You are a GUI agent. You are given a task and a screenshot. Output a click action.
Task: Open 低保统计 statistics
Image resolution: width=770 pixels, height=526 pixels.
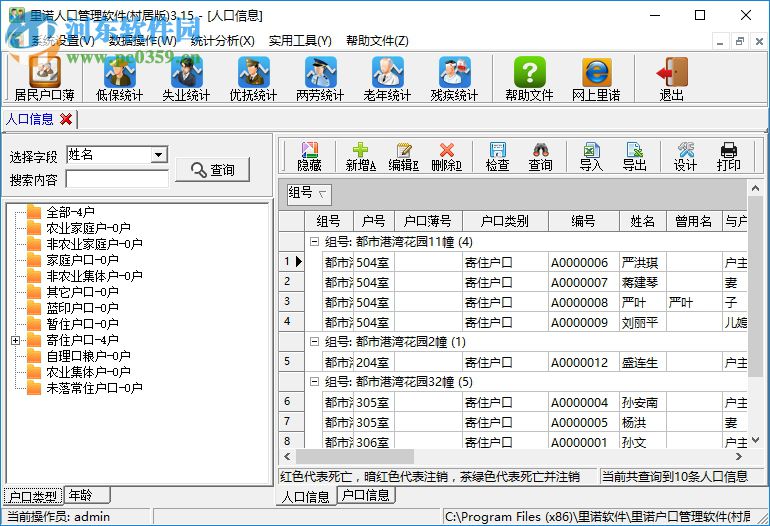[119, 78]
